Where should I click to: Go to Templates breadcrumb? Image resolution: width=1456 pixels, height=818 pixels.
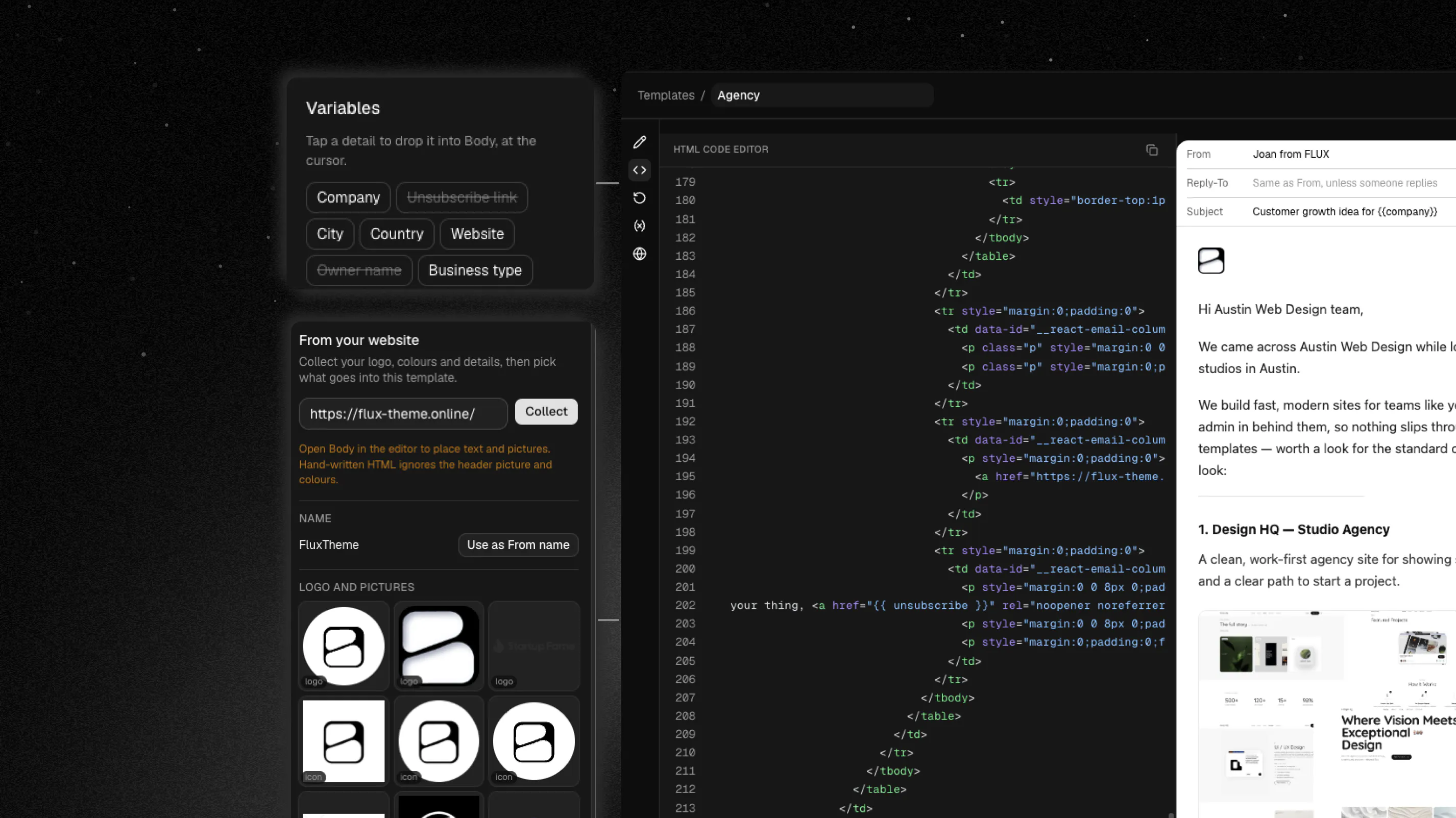click(x=666, y=95)
